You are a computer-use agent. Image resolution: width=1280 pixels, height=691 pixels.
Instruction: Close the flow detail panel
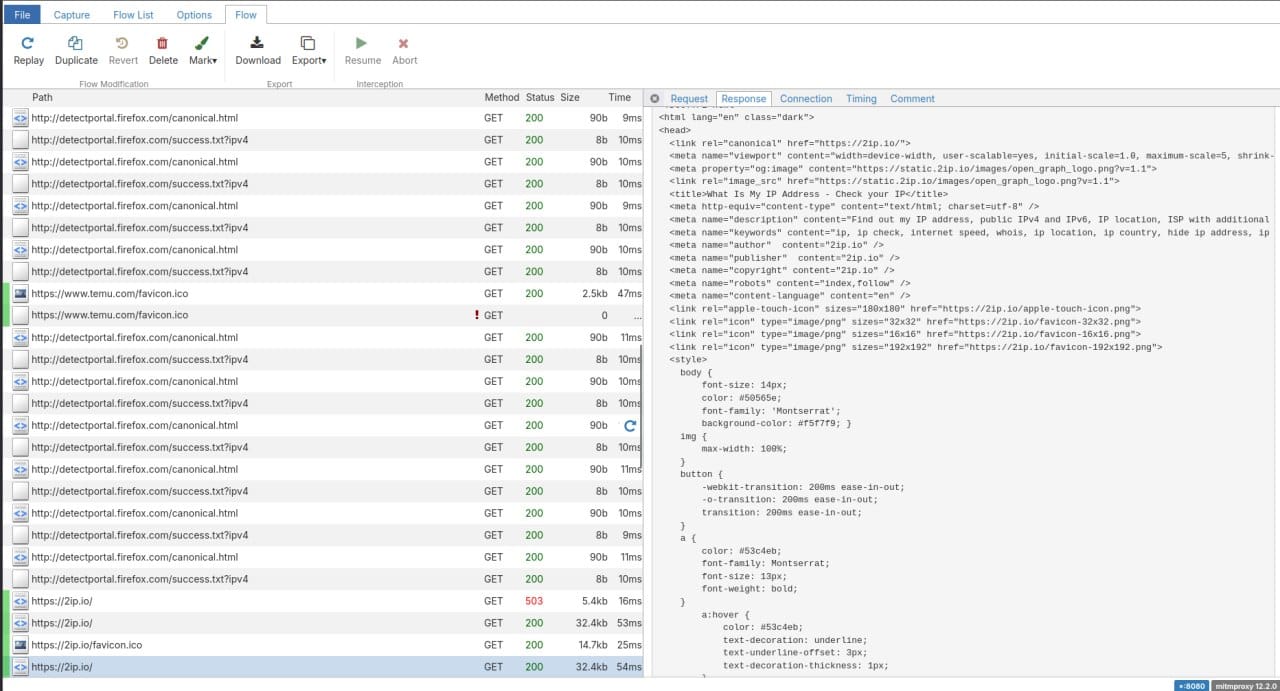tap(654, 99)
